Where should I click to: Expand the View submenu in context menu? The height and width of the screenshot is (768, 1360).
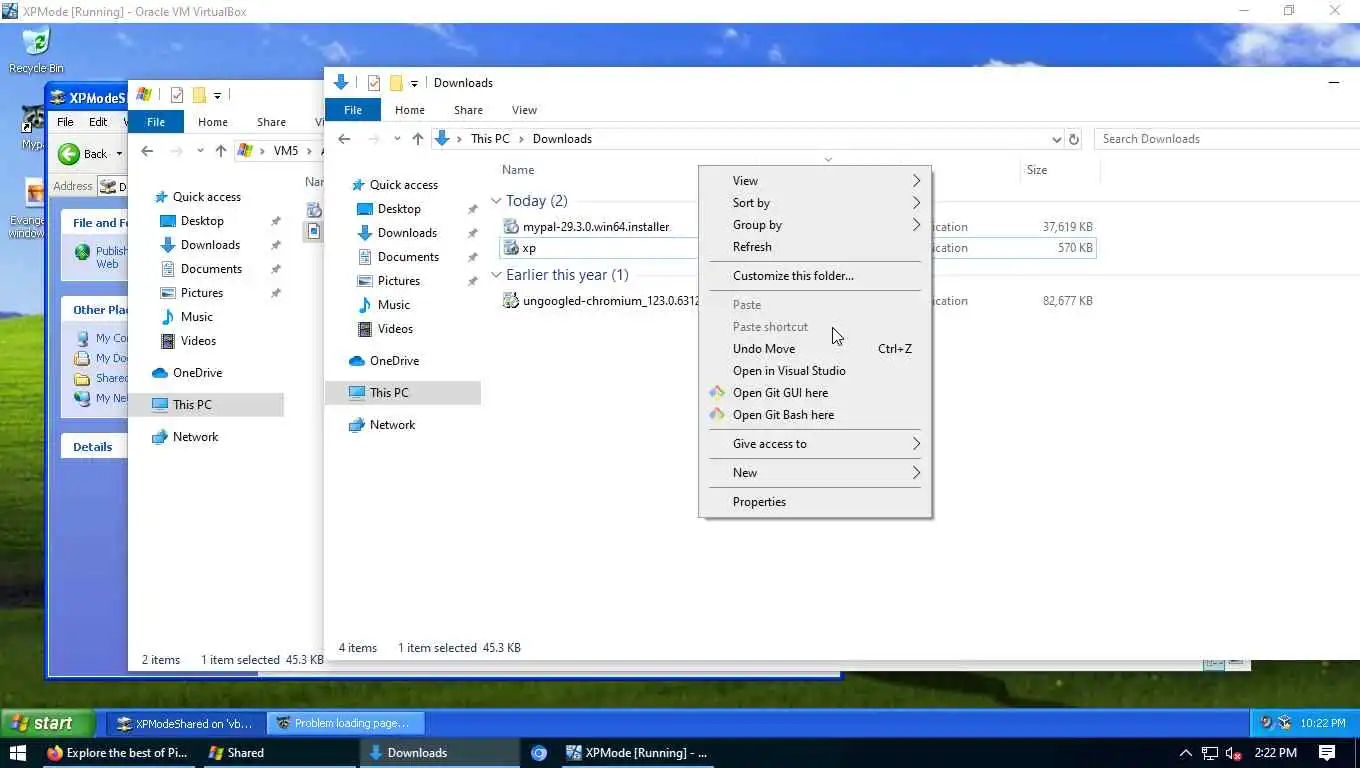[815, 181]
